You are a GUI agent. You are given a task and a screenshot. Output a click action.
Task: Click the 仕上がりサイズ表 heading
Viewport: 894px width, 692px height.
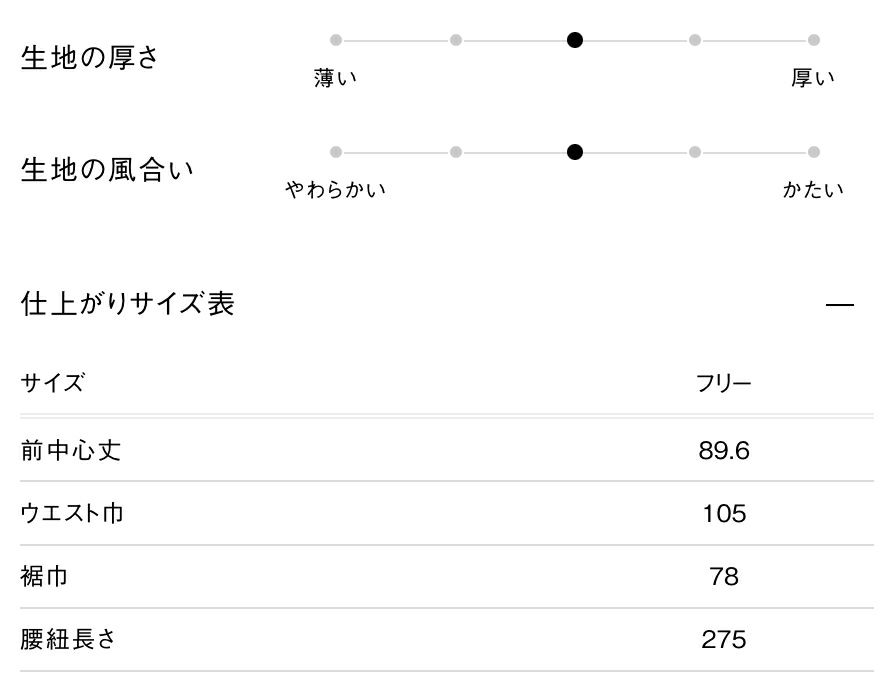tap(127, 303)
